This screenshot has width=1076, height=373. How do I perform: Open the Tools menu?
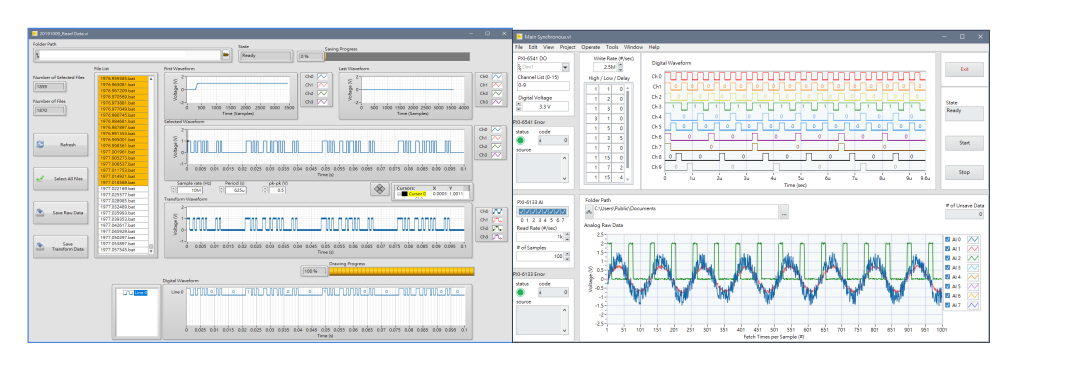click(612, 47)
